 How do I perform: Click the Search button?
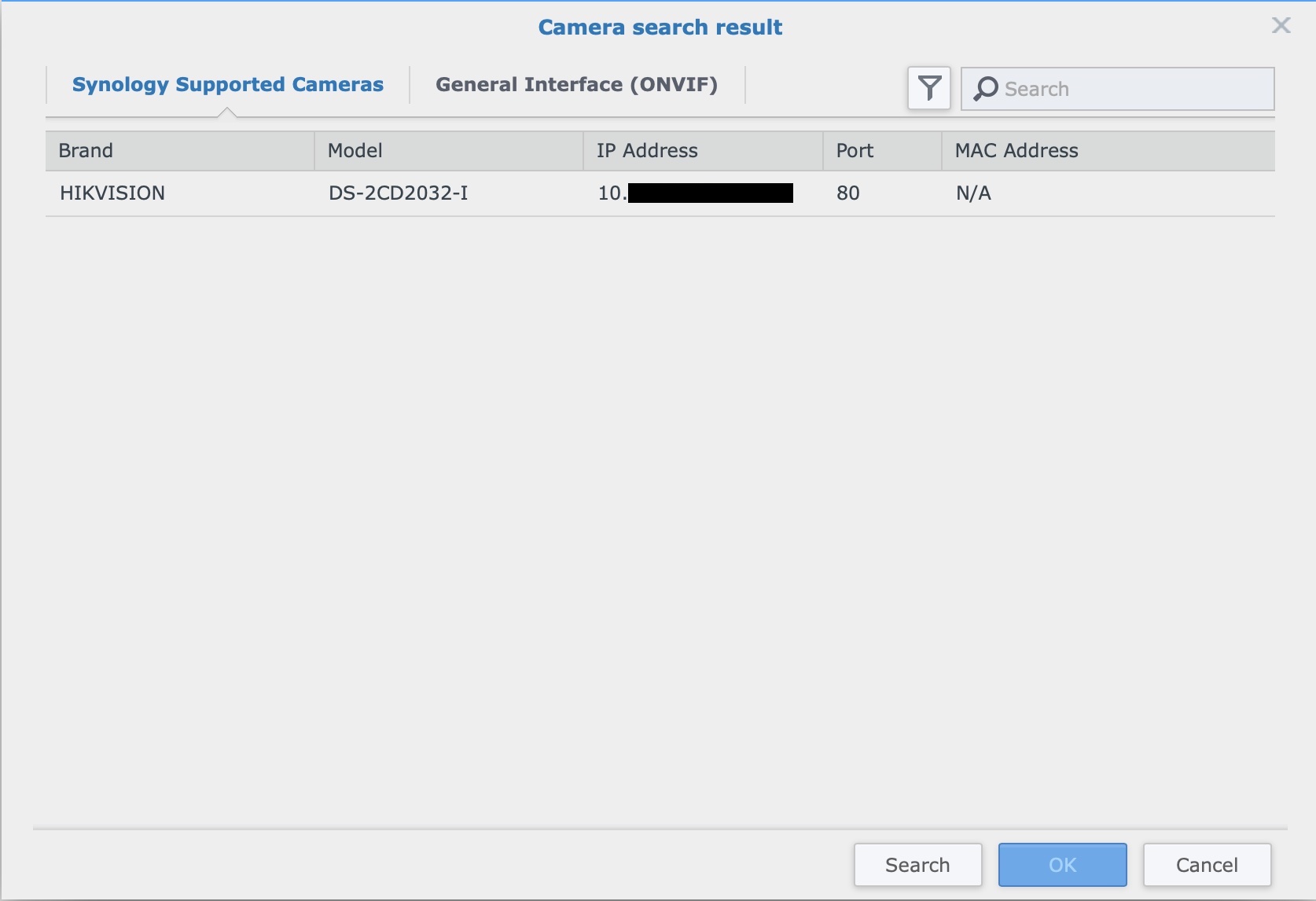pyautogui.click(x=917, y=865)
